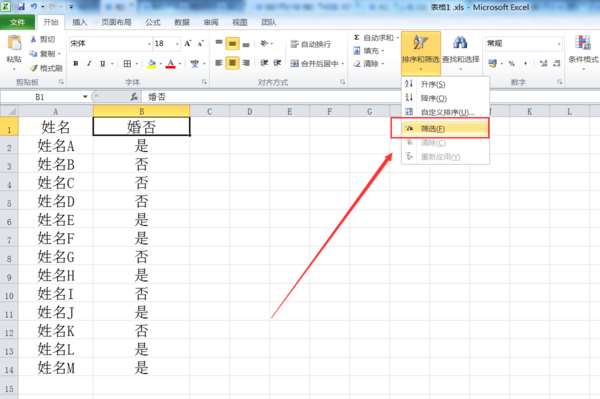This screenshot has width=600, height=399.
Task: Expand the font name dropdown
Action: pyautogui.click(x=149, y=44)
